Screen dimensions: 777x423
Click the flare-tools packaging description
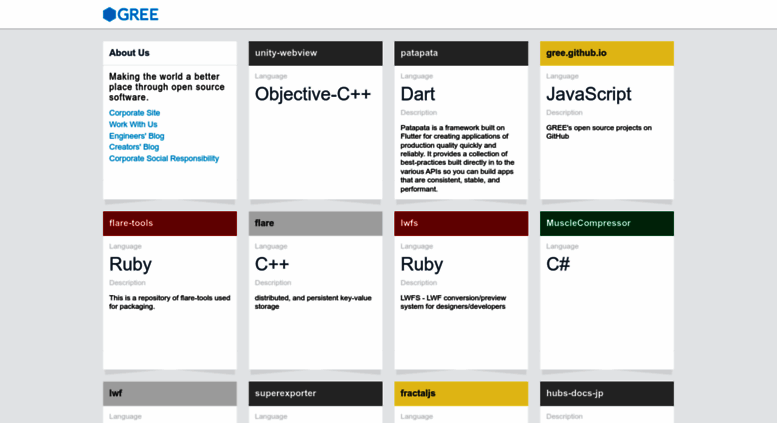click(169, 302)
